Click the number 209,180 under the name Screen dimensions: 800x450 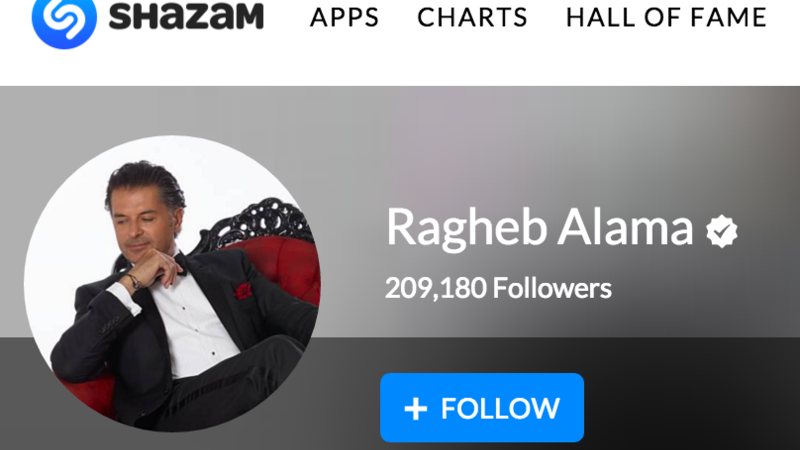point(436,289)
